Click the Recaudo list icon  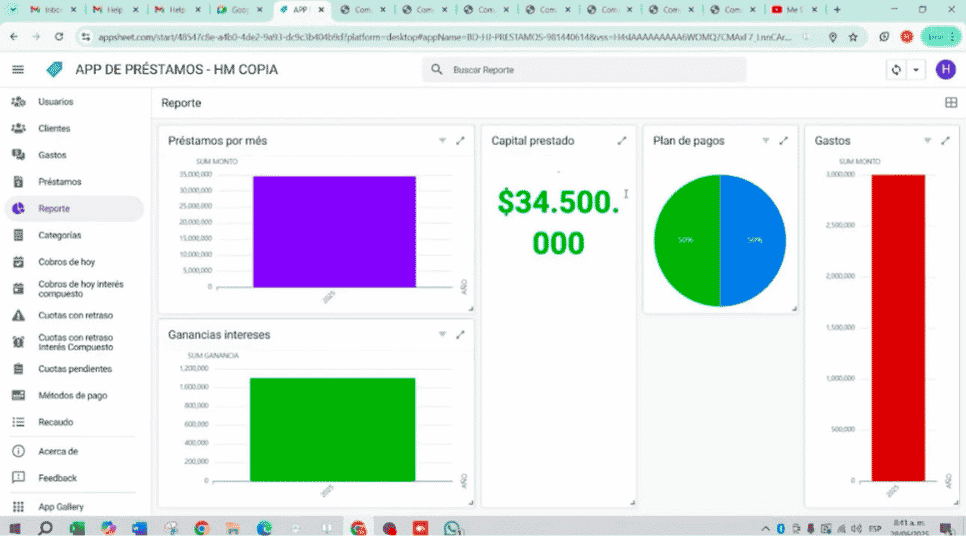18,422
